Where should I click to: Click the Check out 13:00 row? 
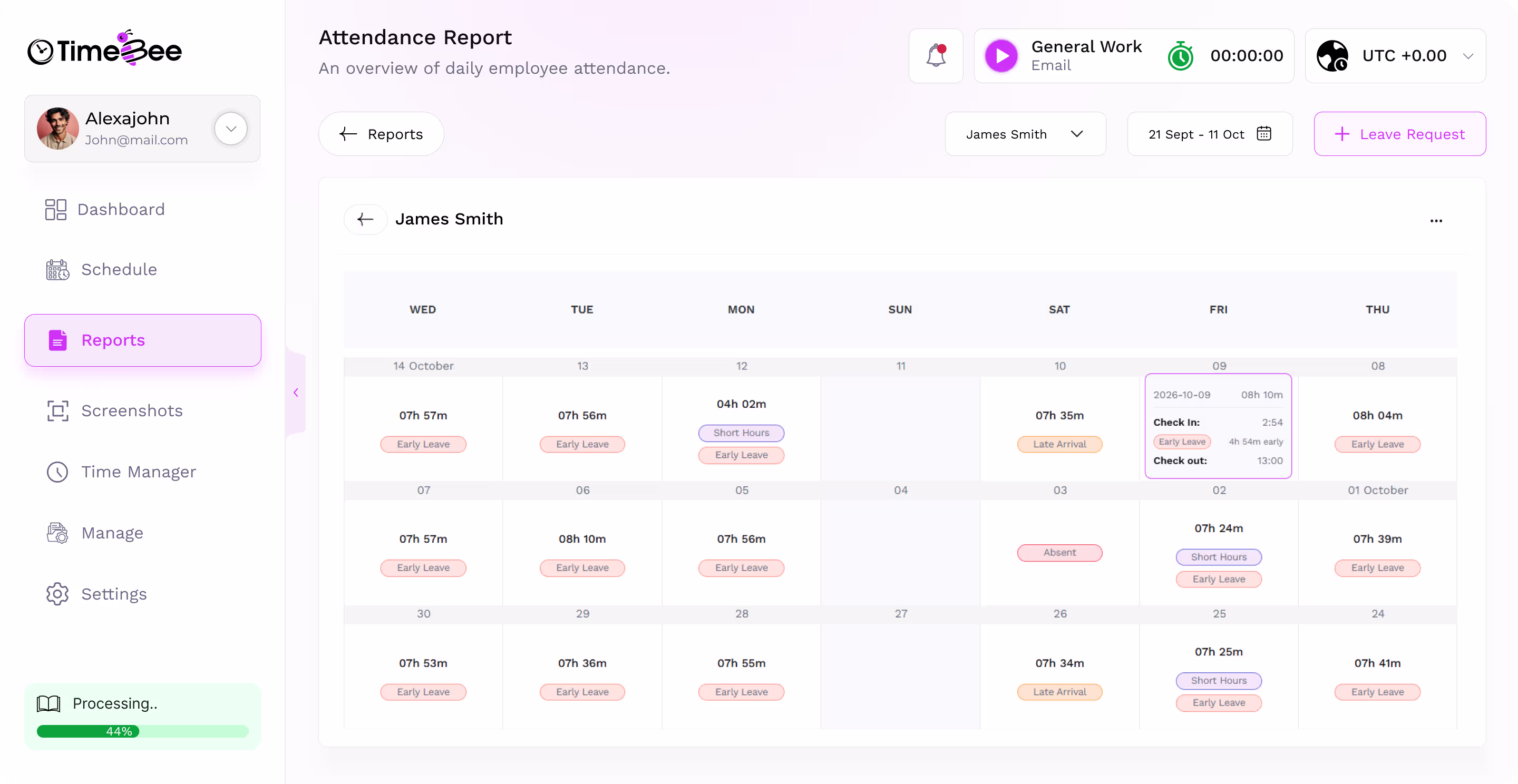[x=1218, y=461]
